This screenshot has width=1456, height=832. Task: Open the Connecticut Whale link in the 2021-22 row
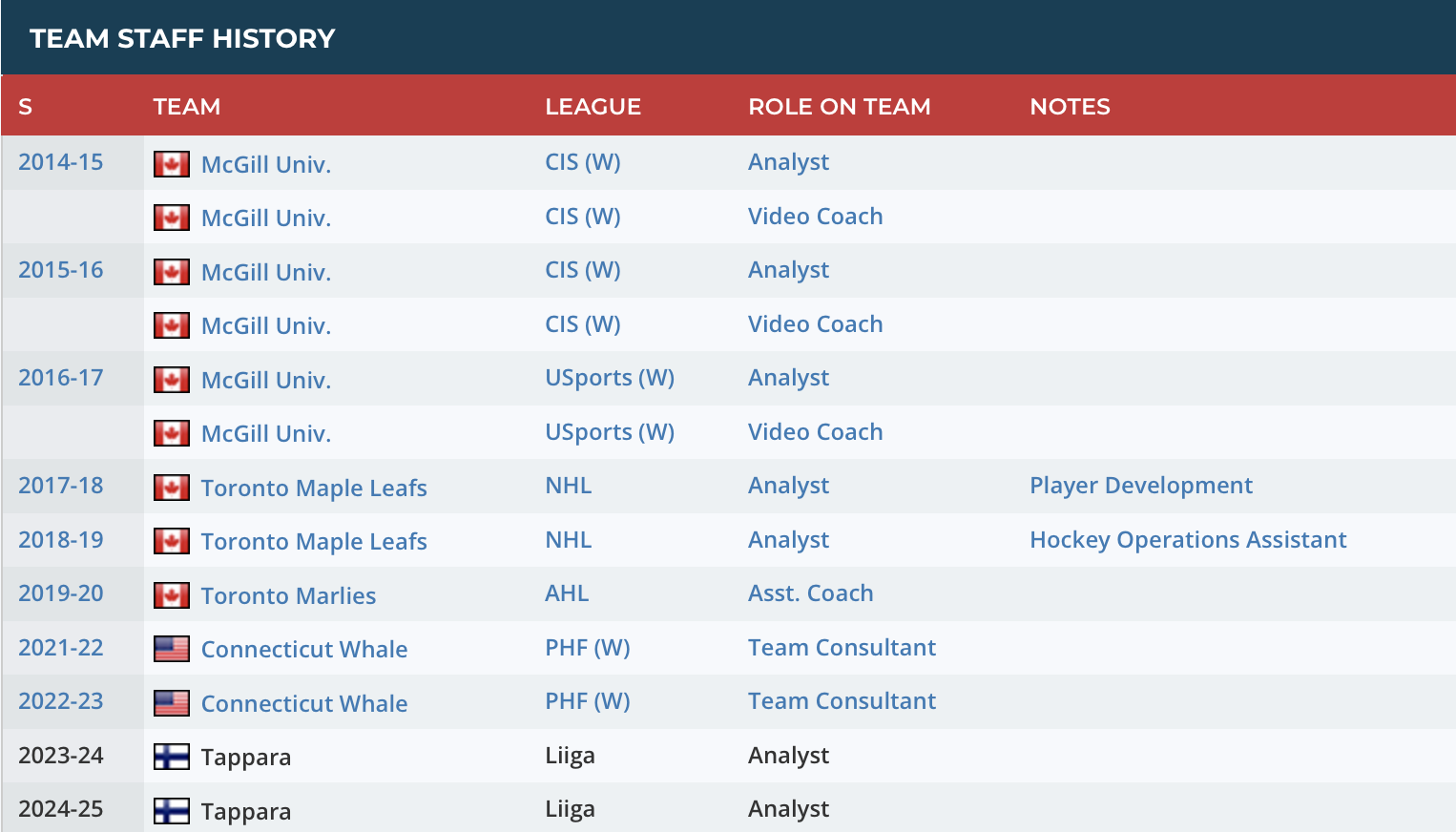tap(303, 649)
